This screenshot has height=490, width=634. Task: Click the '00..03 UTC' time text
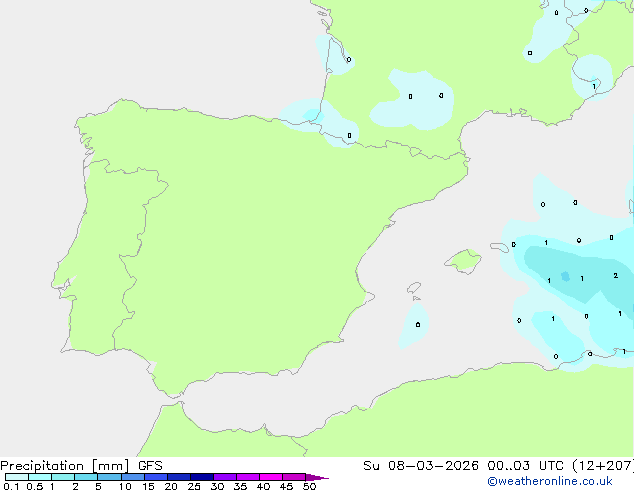(x=526, y=466)
